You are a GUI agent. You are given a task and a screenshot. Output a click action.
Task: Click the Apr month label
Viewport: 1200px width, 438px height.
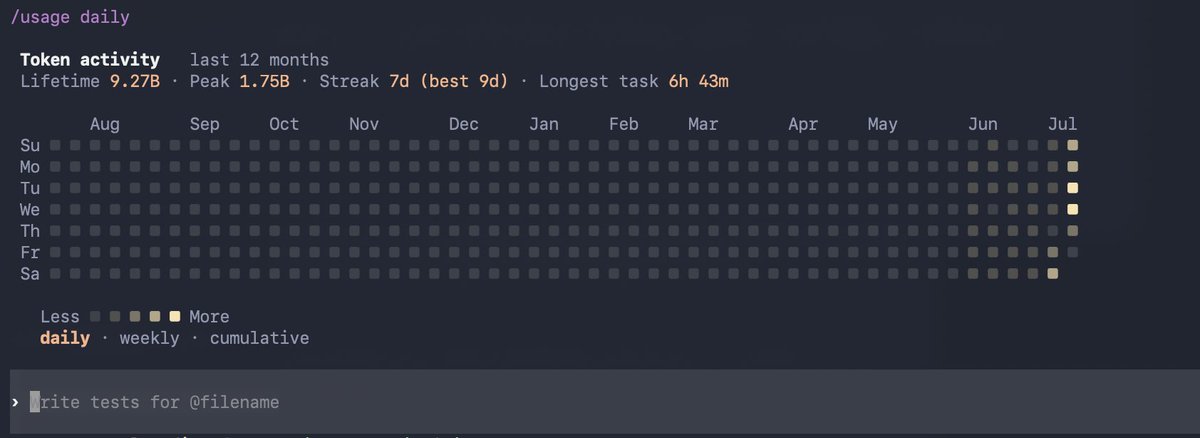(x=803, y=124)
